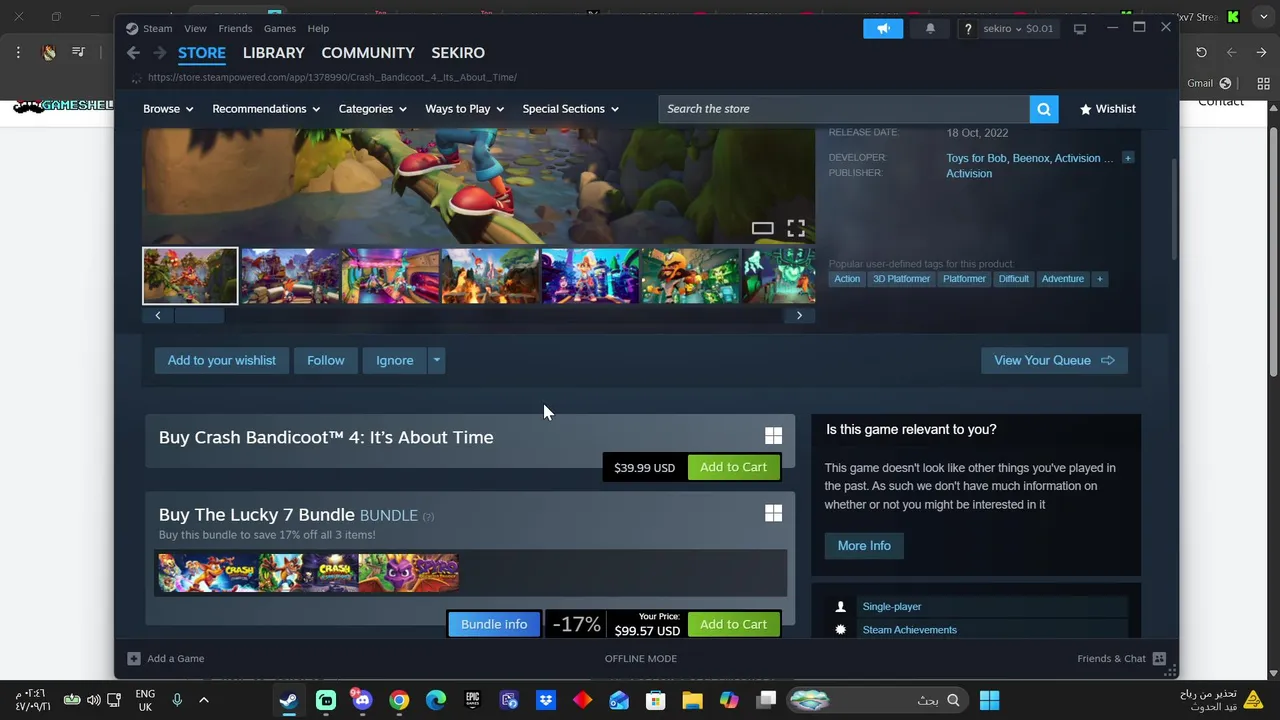Open Steam from the taskbar

288,700
